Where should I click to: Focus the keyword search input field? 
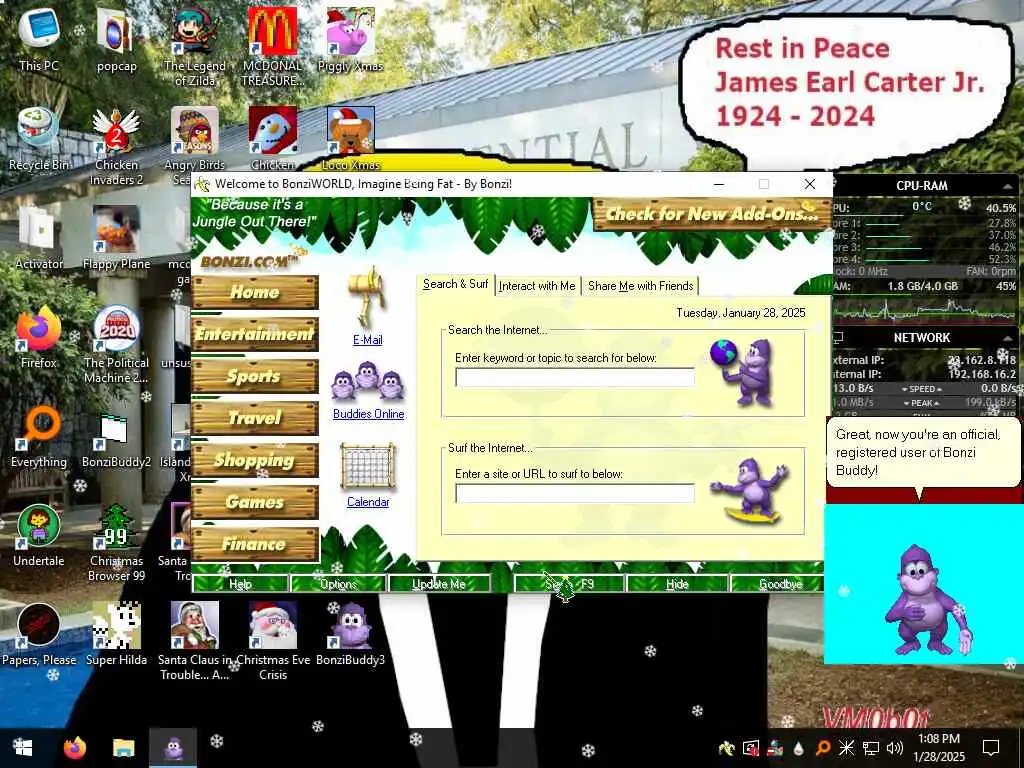point(575,377)
